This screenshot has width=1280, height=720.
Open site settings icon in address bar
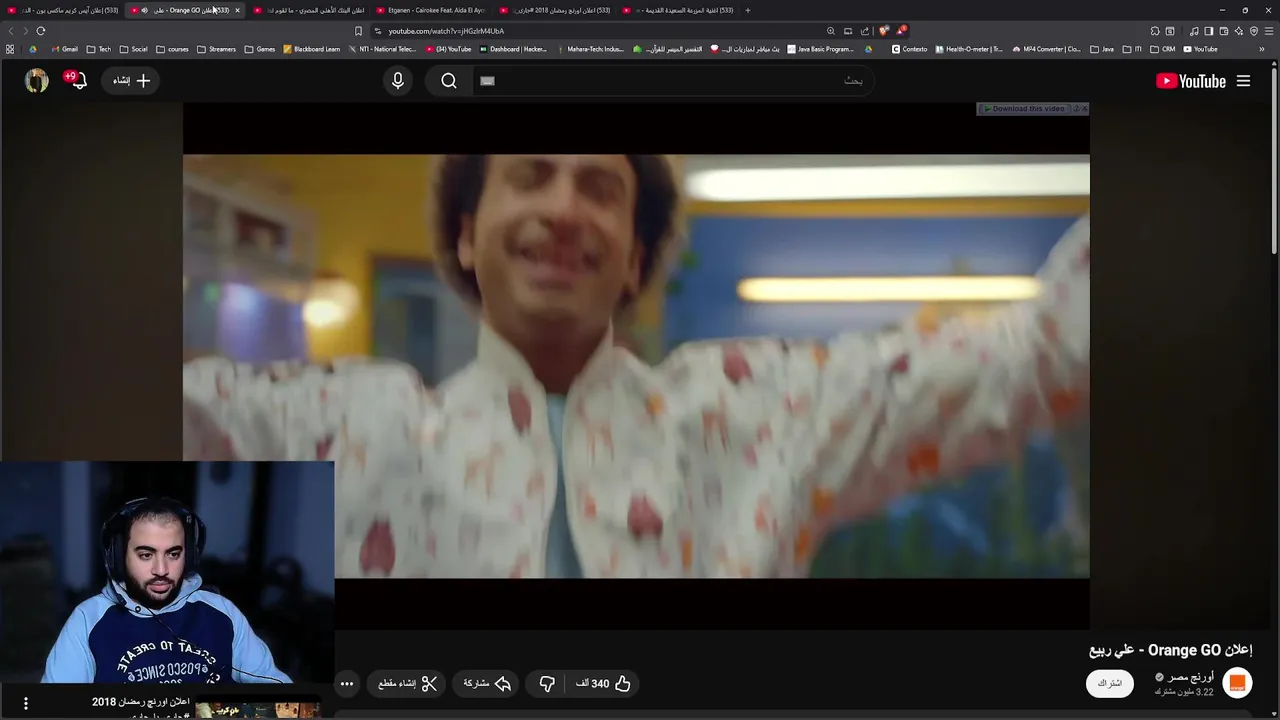click(377, 31)
